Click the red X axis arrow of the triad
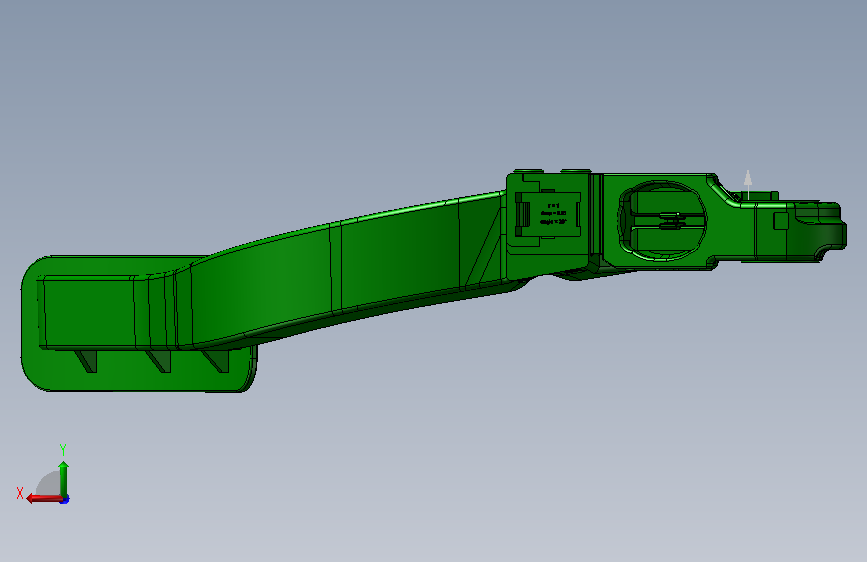 (x=44, y=499)
